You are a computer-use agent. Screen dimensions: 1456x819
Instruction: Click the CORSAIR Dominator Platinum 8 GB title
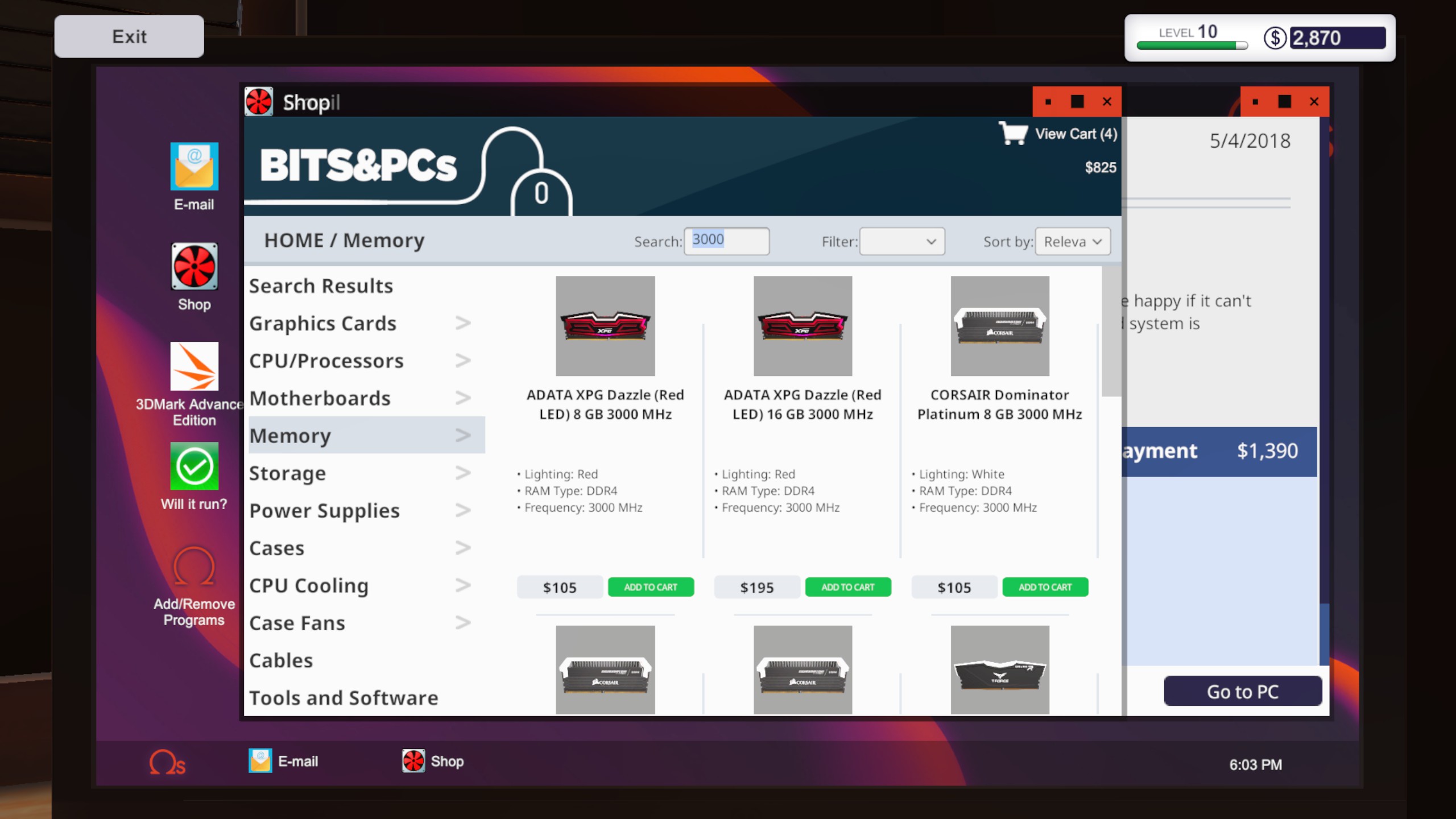(x=1000, y=404)
